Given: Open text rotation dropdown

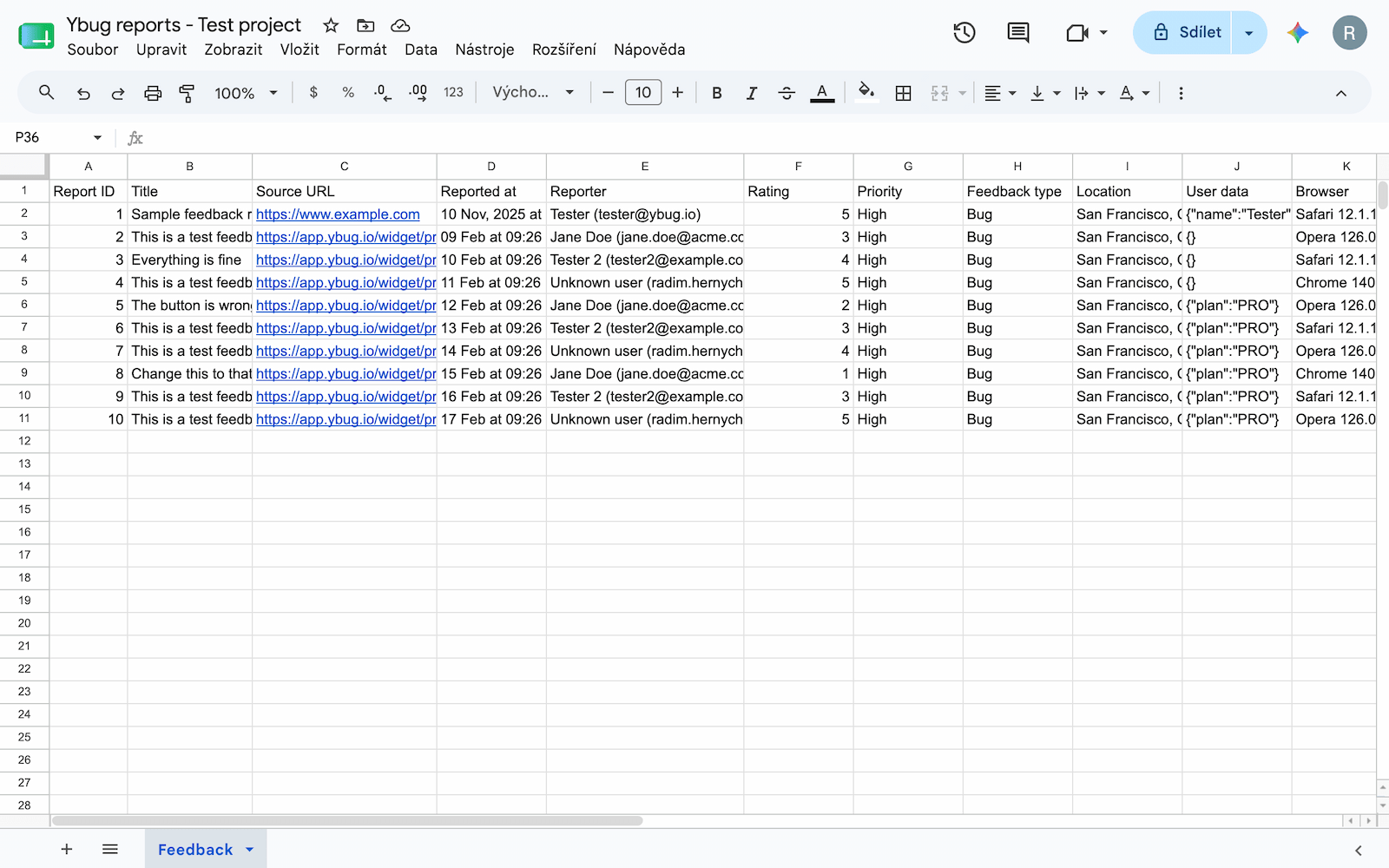Looking at the screenshot, I should pos(1135,93).
